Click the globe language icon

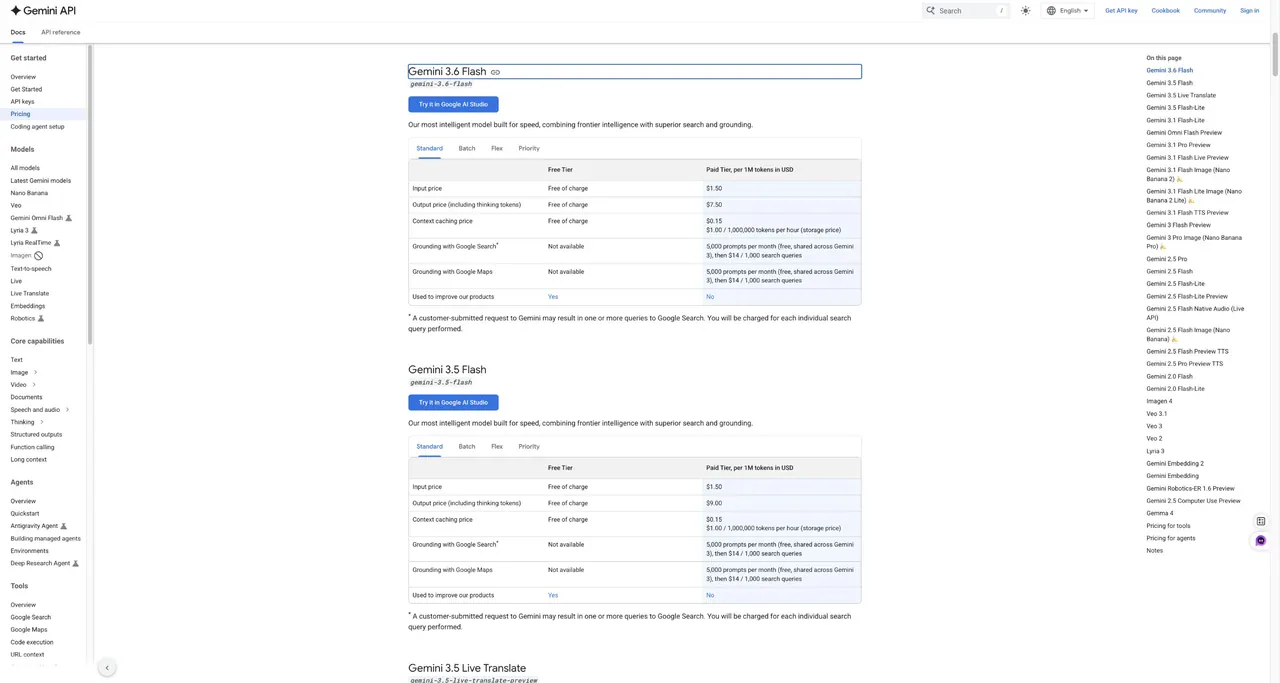(1051, 10)
